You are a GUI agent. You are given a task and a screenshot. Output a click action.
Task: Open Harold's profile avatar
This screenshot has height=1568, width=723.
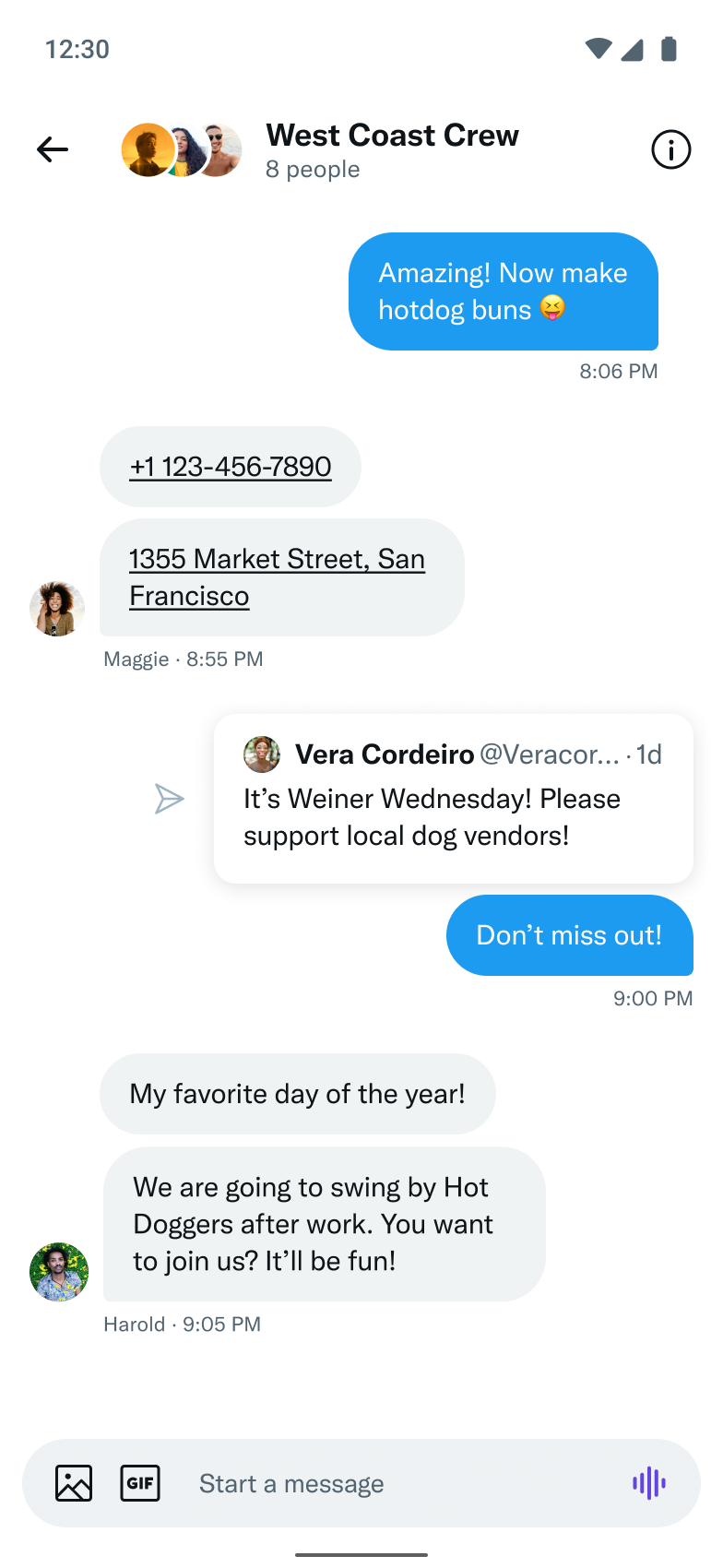[59, 1272]
